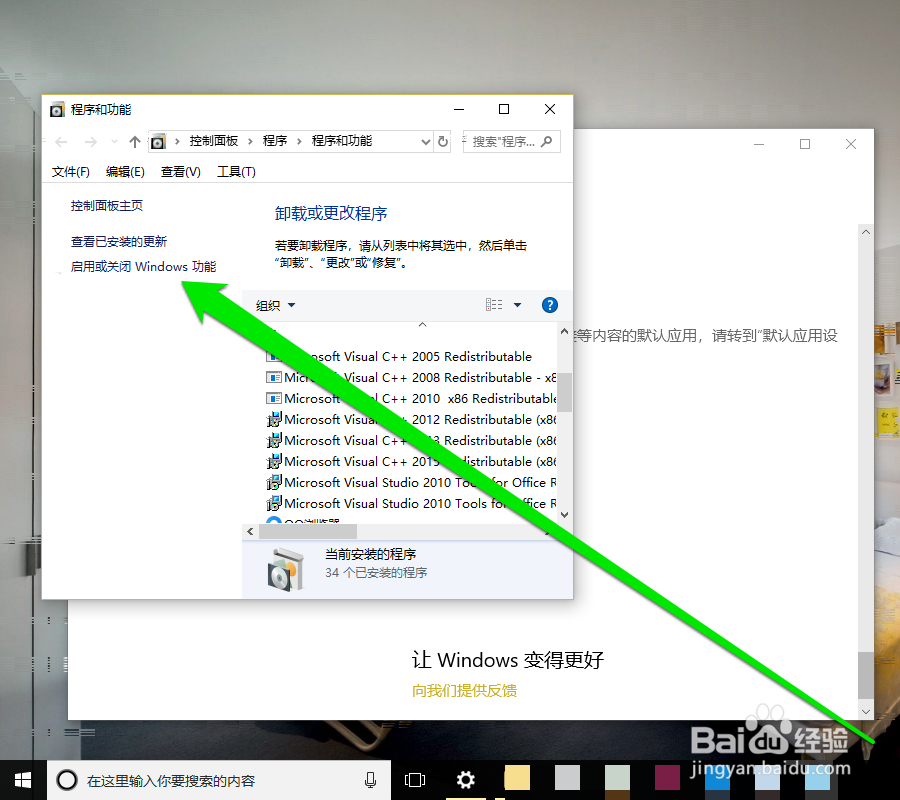Open the recent locations dropdown arrow
This screenshot has width=900, height=800.
pos(114,142)
